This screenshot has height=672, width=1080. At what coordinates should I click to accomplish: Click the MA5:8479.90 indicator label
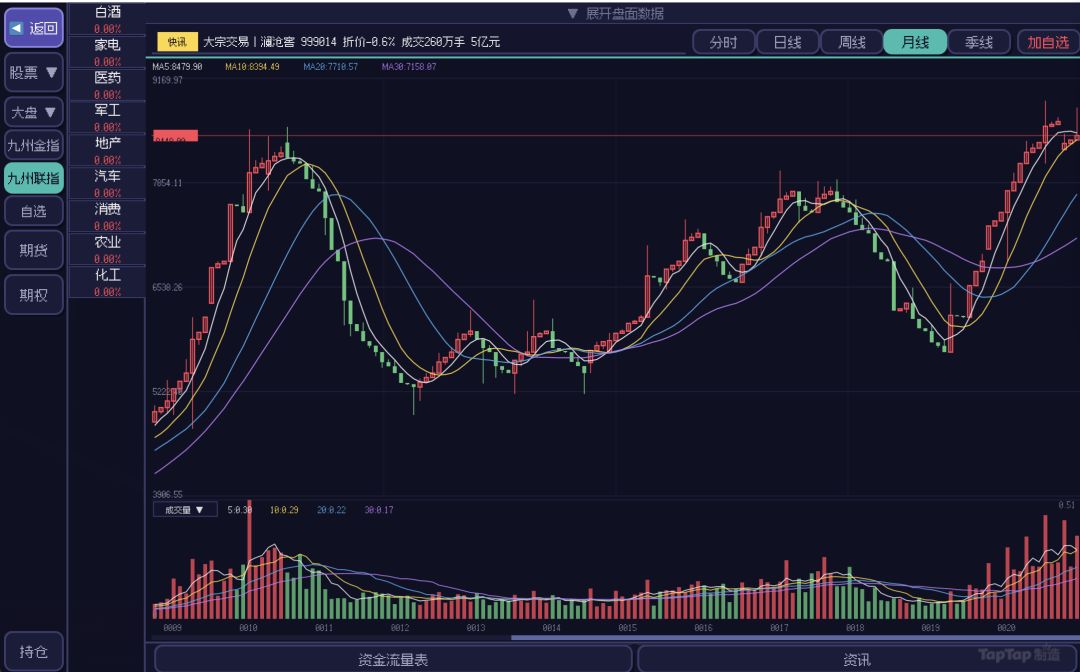[x=178, y=67]
